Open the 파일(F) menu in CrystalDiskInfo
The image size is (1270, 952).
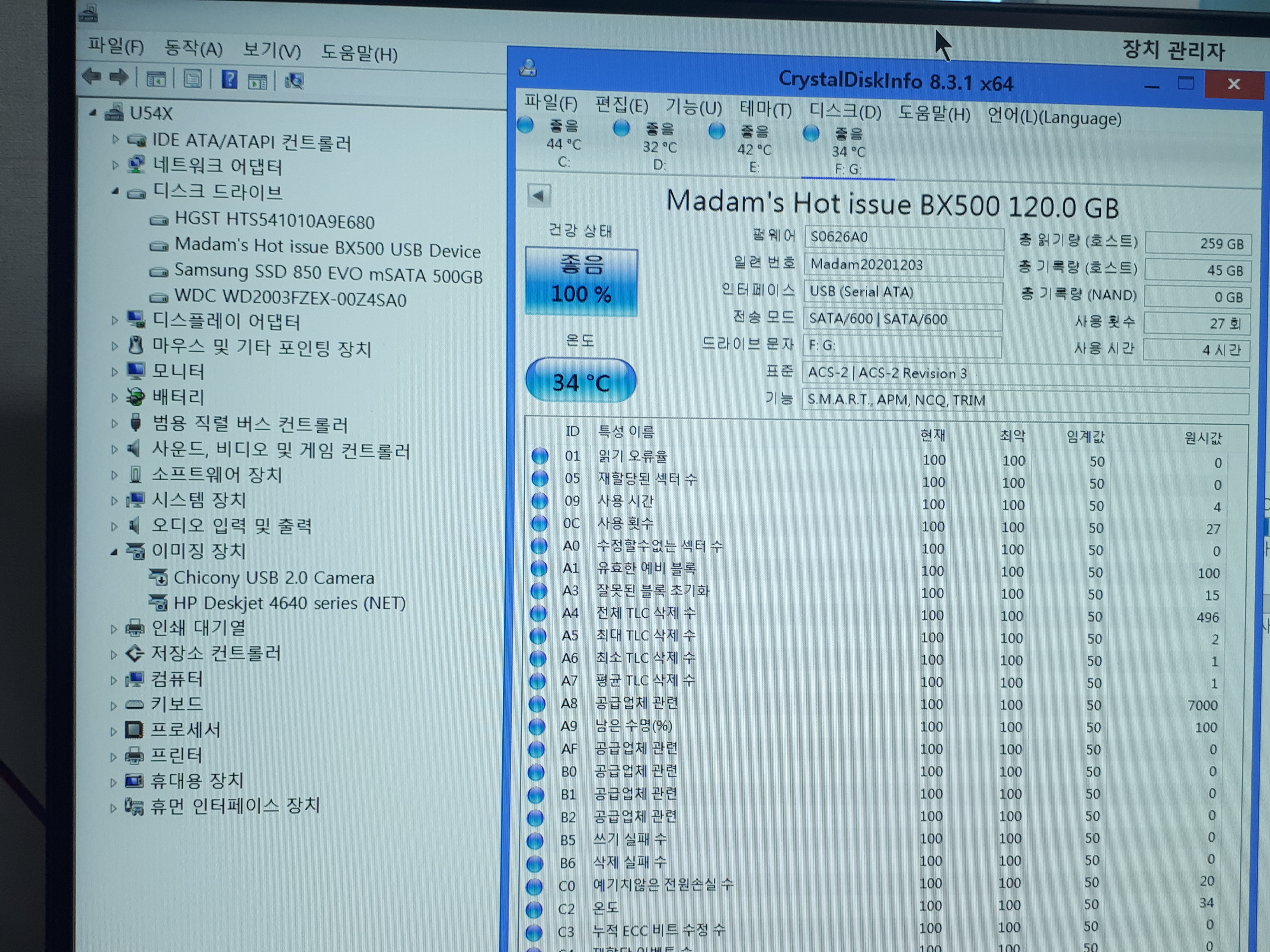point(551,103)
